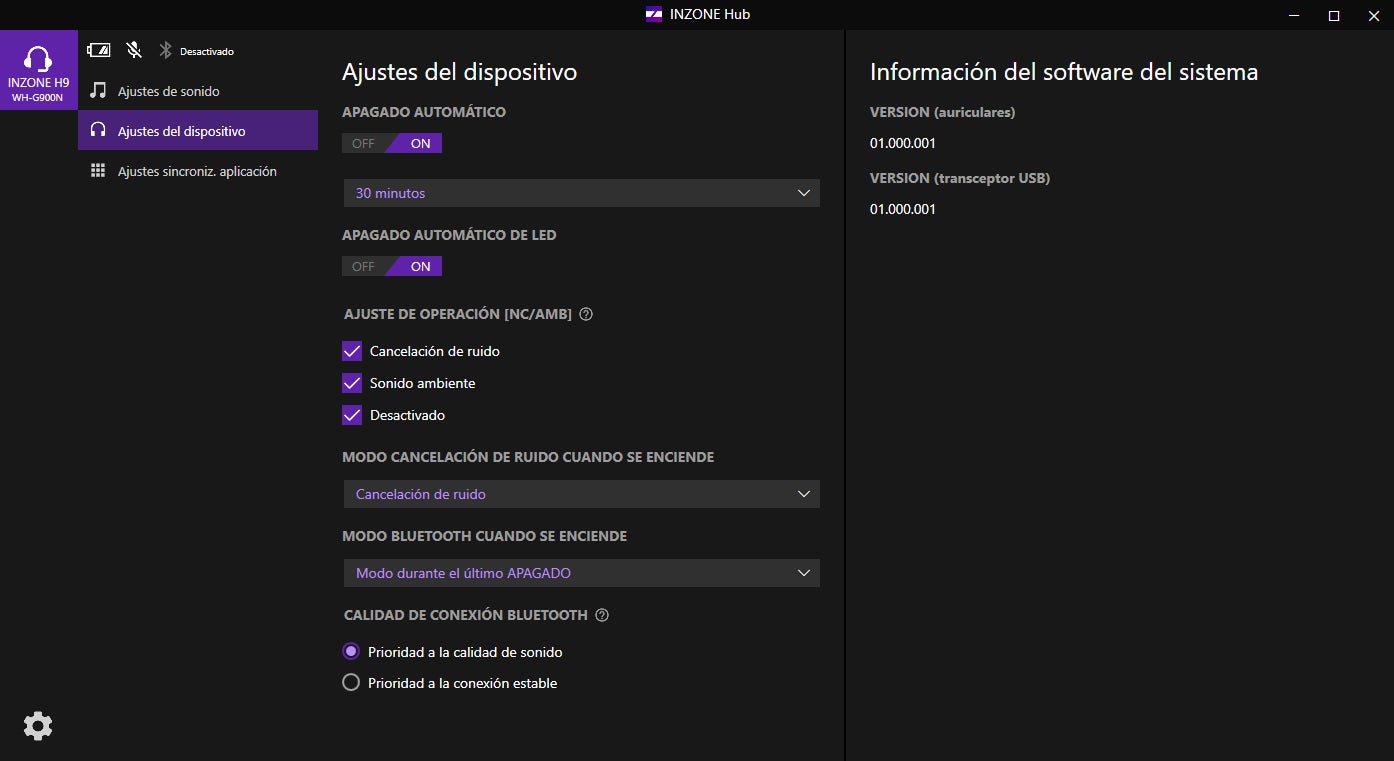This screenshot has height=761, width=1394.
Task: Click the muted microphone status icon
Action: tap(133, 50)
